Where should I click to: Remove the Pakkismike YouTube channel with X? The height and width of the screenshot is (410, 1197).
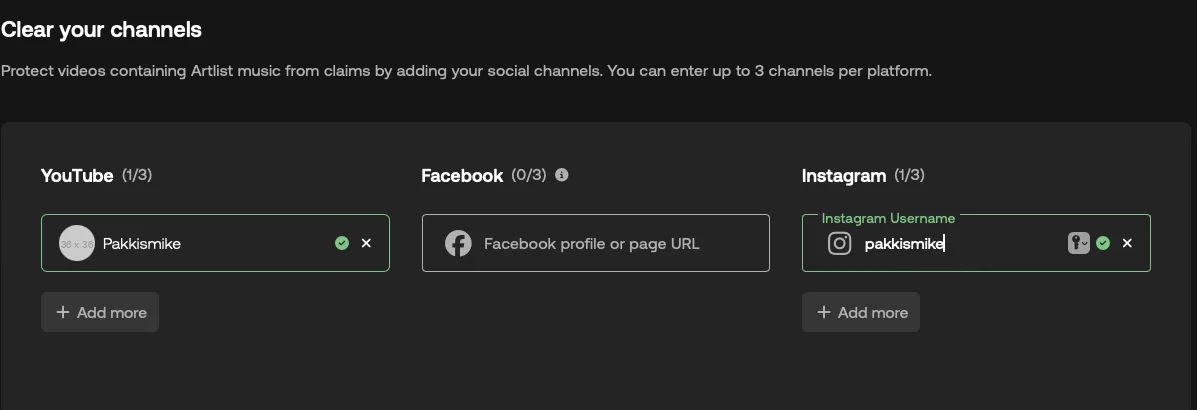pos(366,243)
